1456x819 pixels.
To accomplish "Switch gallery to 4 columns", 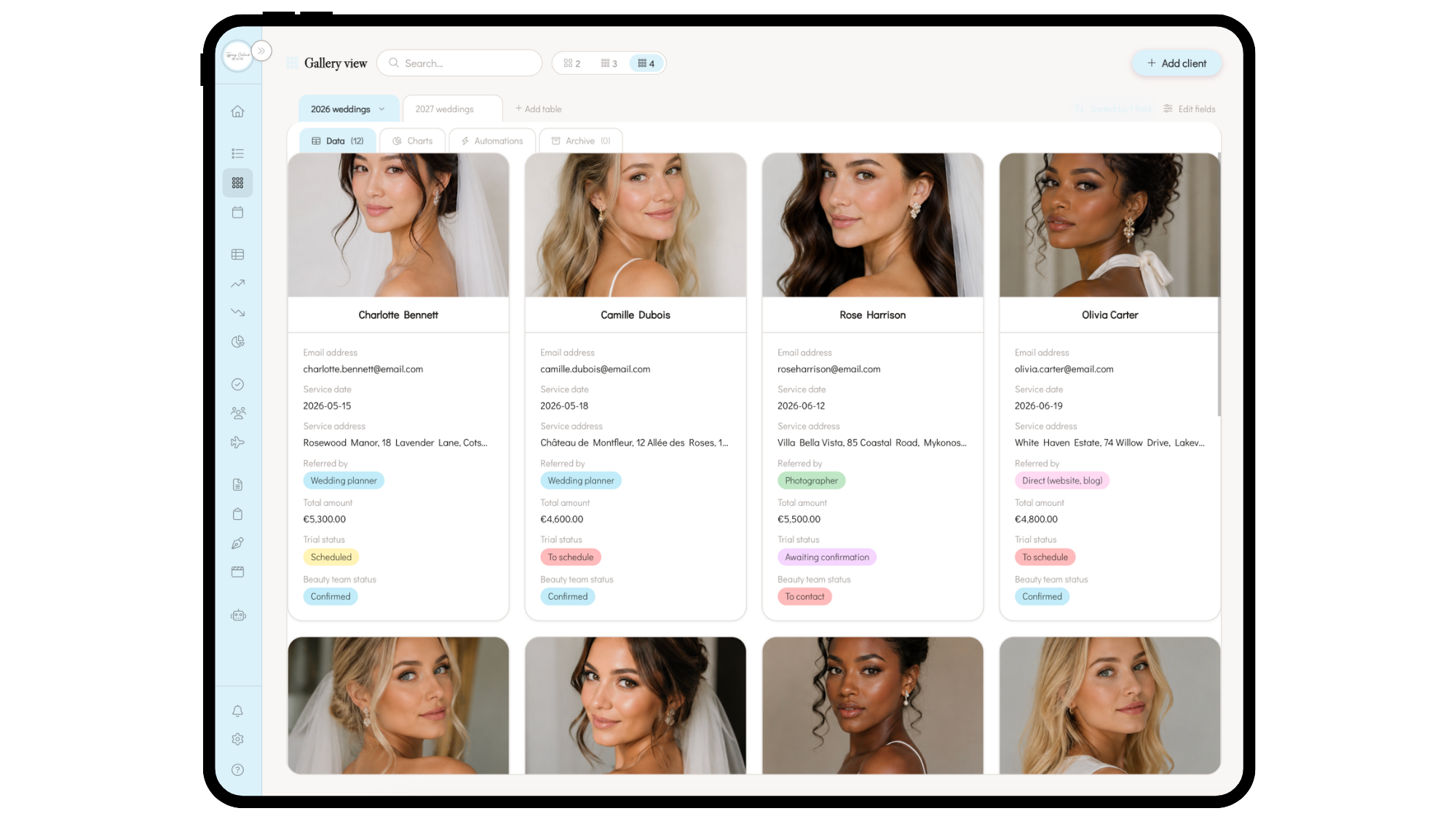I will (646, 63).
